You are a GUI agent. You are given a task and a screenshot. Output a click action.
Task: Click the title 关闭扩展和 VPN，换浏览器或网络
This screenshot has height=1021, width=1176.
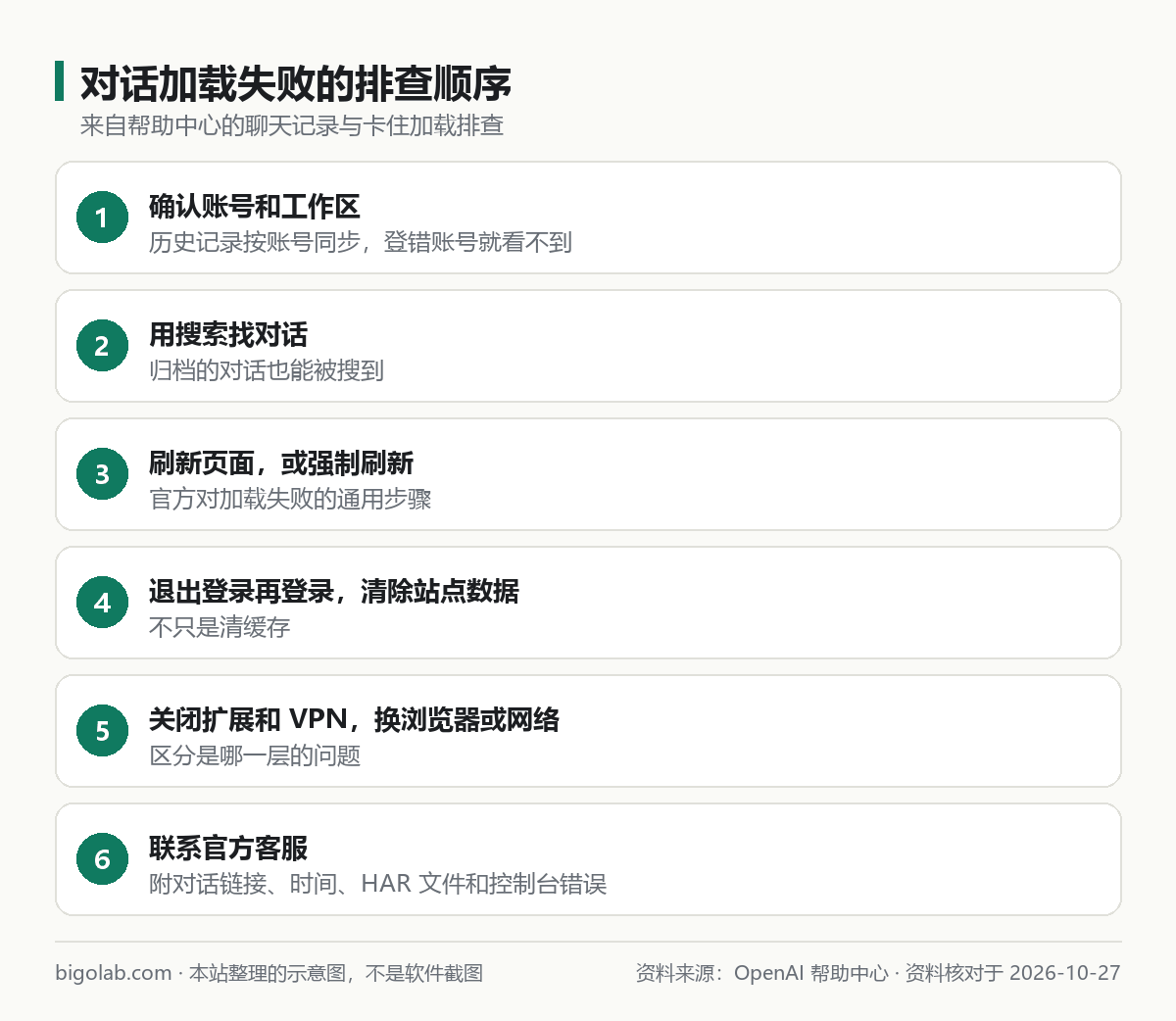coord(355,719)
